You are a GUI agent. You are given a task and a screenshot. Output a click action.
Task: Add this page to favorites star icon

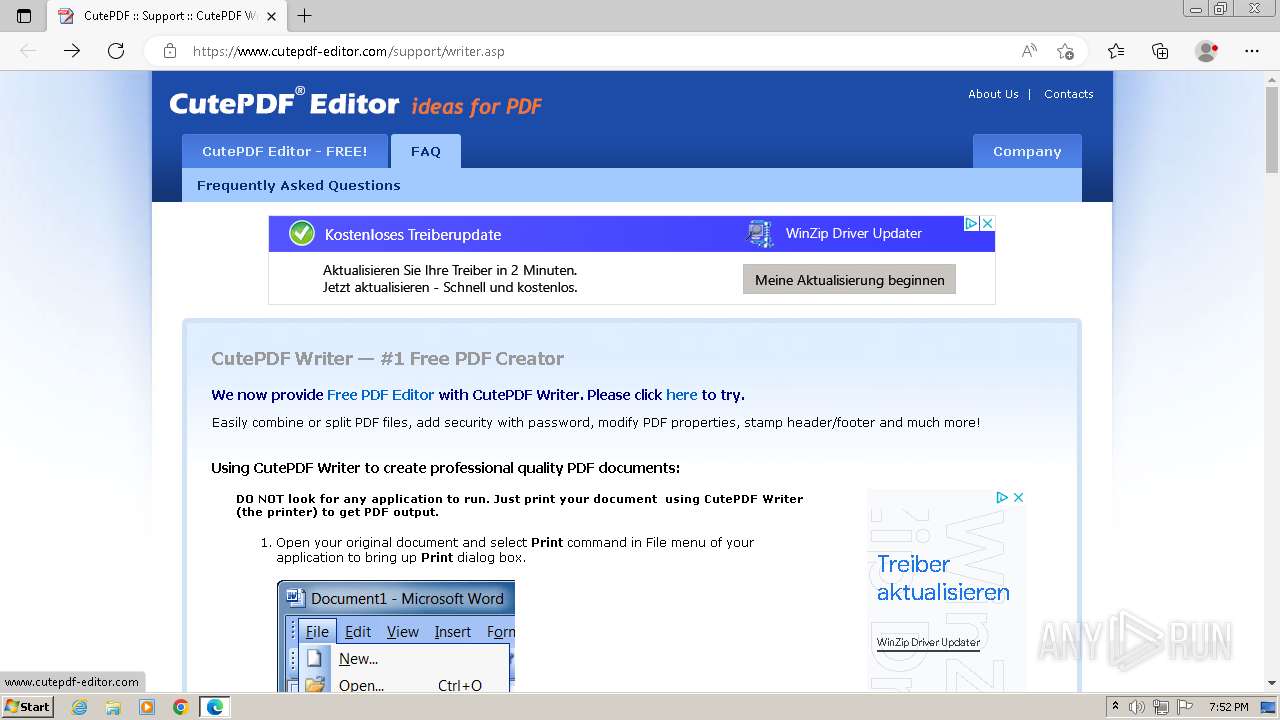[x=1065, y=51]
